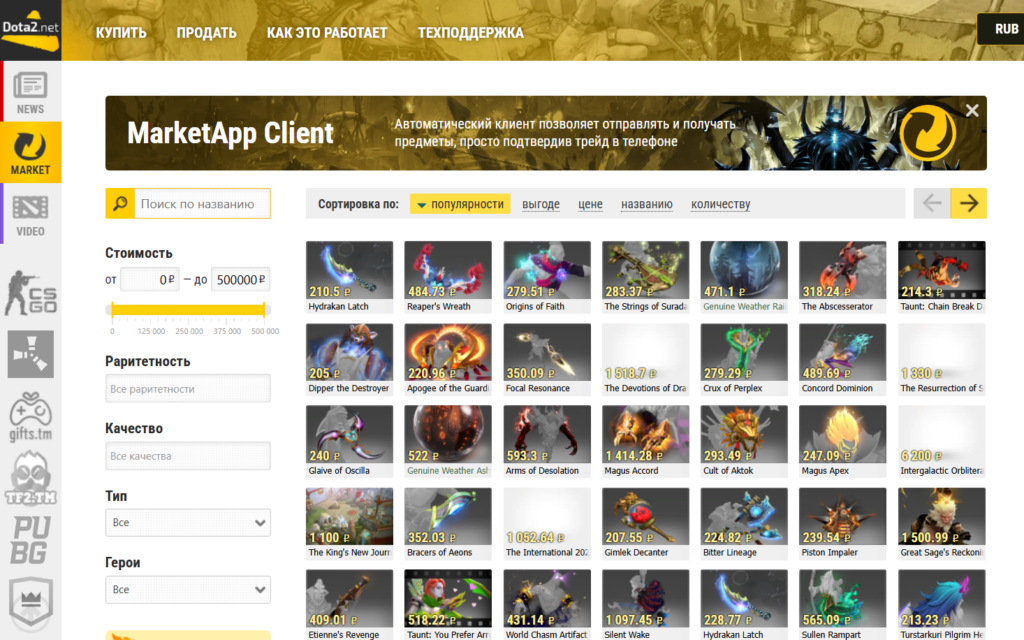Open the Hydrakan Latch item for 210.5 ₽

coord(349,277)
